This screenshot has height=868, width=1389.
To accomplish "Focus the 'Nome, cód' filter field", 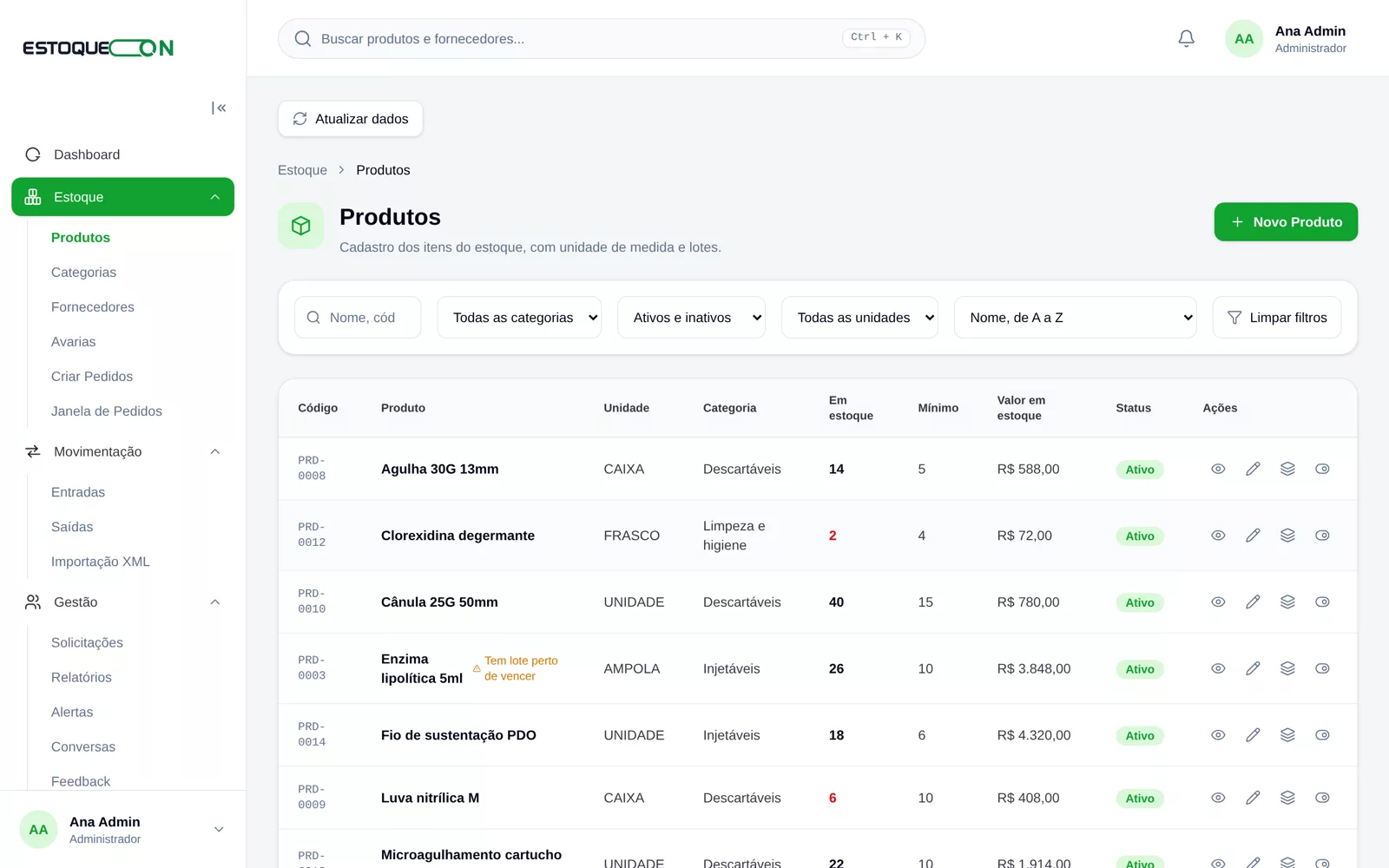I will click(358, 318).
